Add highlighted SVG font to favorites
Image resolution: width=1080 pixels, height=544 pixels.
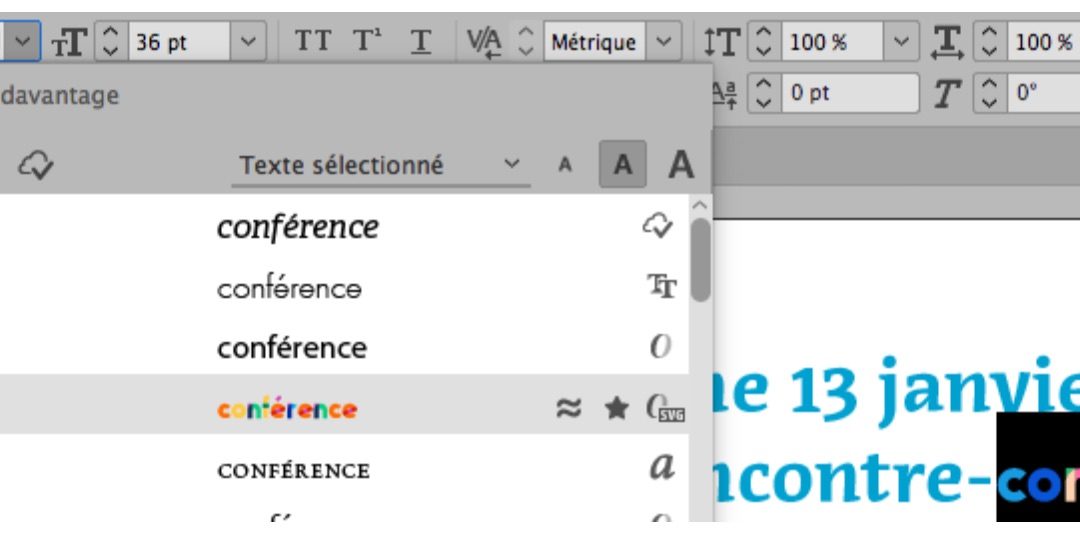[x=617, y=408]
